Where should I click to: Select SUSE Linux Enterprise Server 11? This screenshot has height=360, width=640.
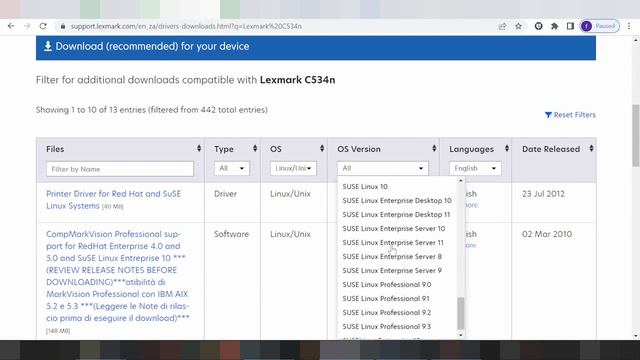click(397, 242)
